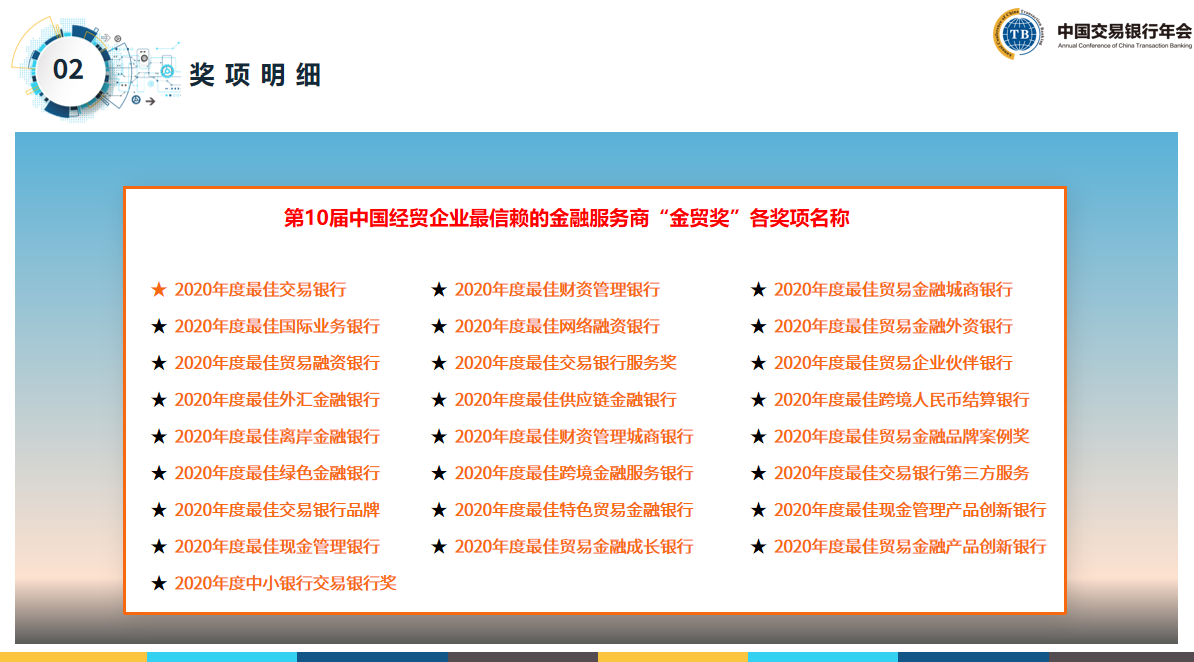Open the 2020年度最佳国际业务银行 award entry
Screen dimensions: 1194x662
[x=277, y=327]
